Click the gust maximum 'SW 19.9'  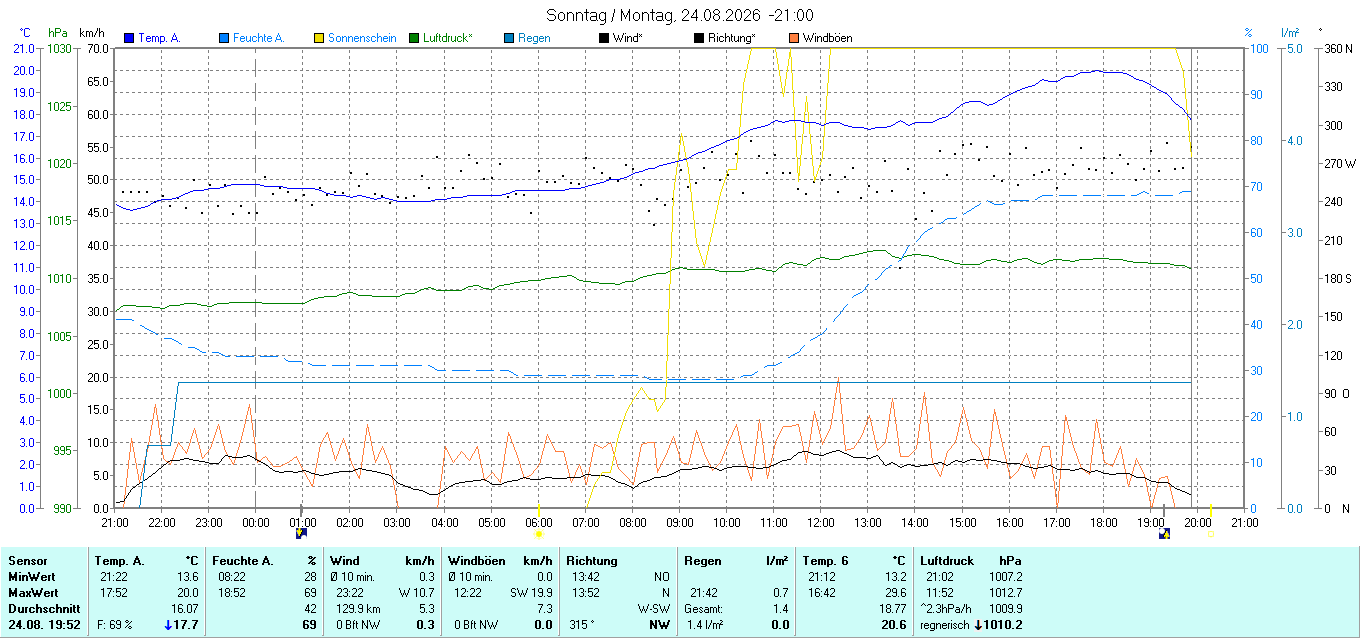click(x=531, y=593)
